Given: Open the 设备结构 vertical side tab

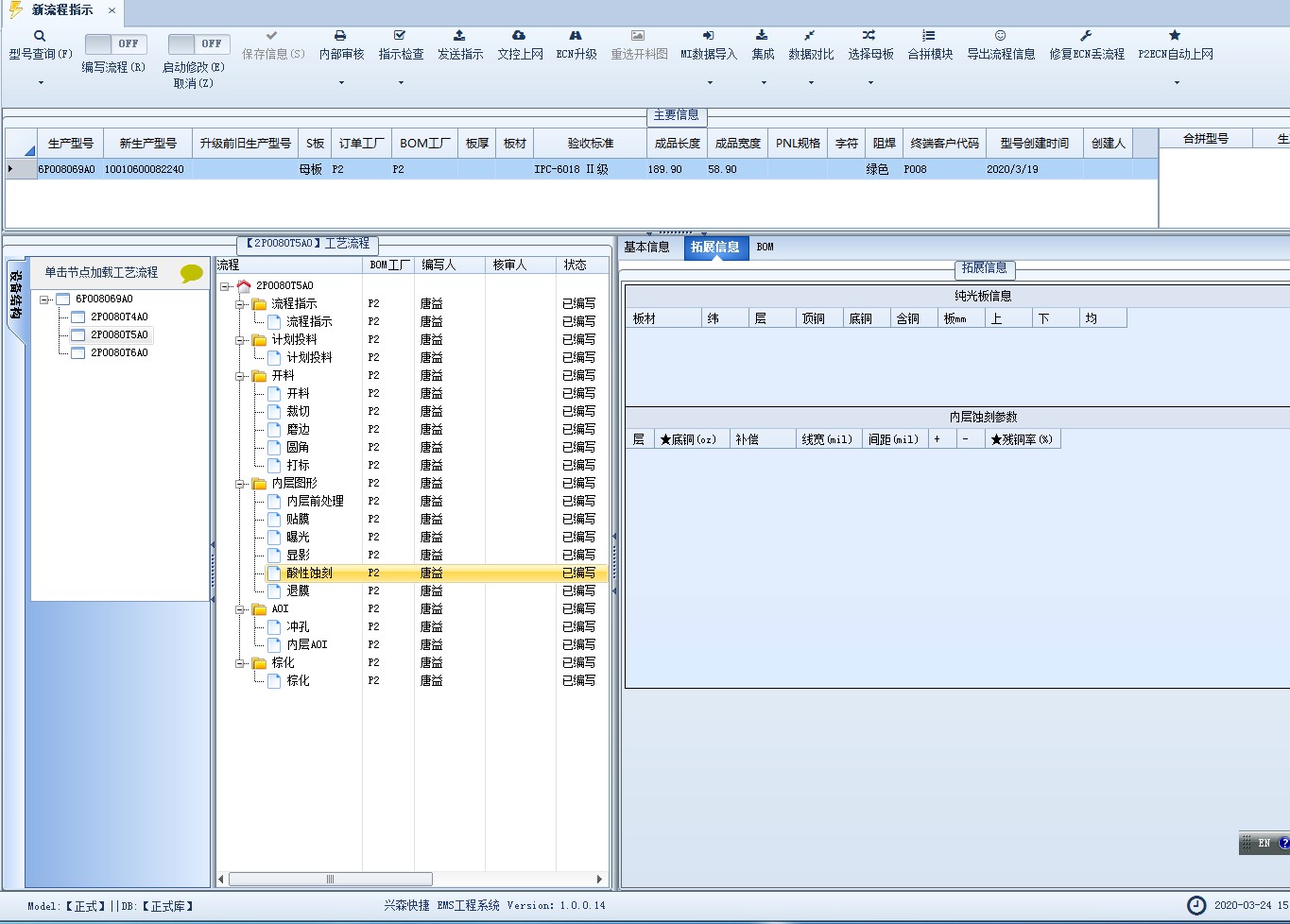Looking at the screenshot, I should coord(16,297).
